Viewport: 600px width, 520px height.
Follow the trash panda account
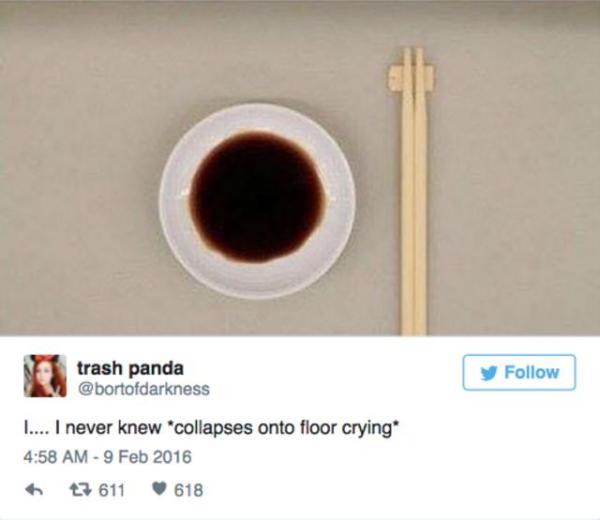click(519, 373)
